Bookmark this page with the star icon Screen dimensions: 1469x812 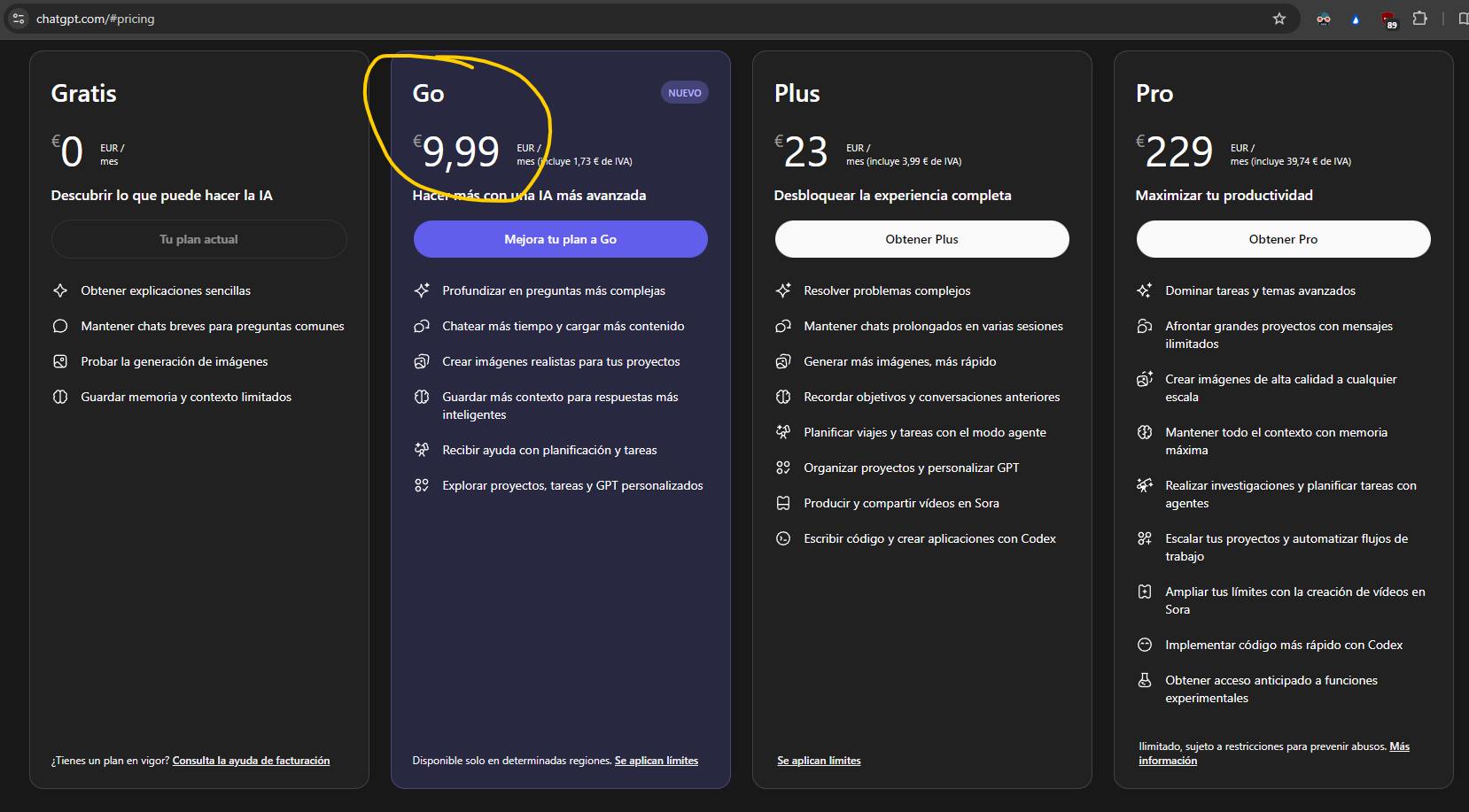pos(1279,19)
